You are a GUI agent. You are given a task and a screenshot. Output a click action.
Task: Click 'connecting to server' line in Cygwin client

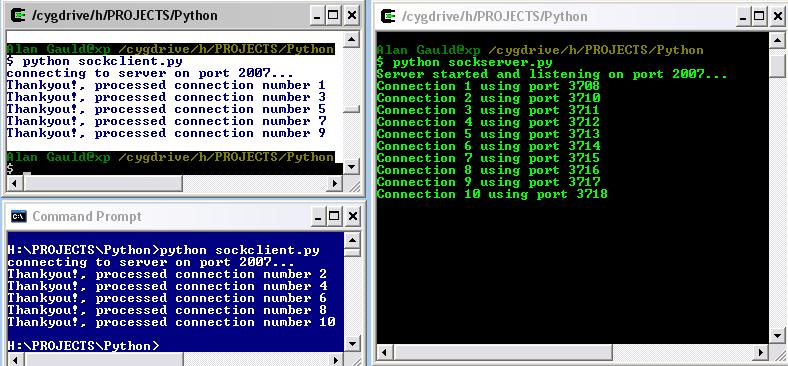(x=150, y=73)
